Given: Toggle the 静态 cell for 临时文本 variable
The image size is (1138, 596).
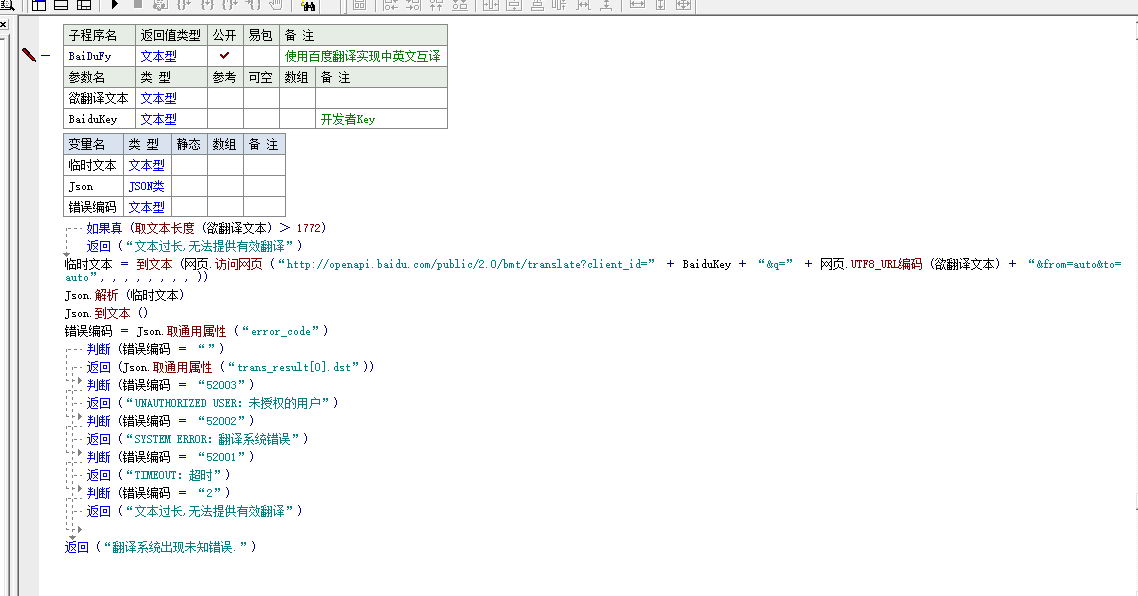Looking at the screenshot, I should 188,165.
